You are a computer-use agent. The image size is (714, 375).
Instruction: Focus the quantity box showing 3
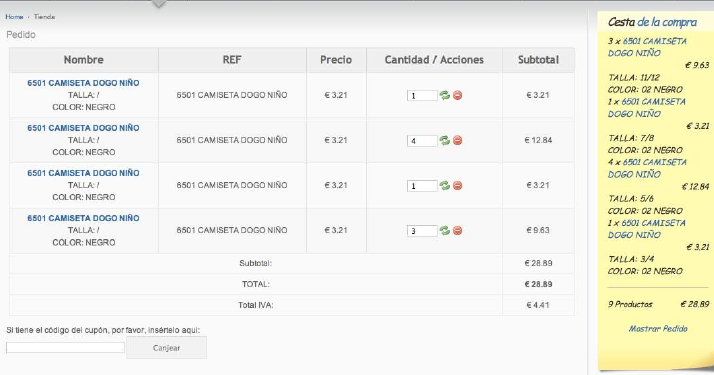point(422,231)
